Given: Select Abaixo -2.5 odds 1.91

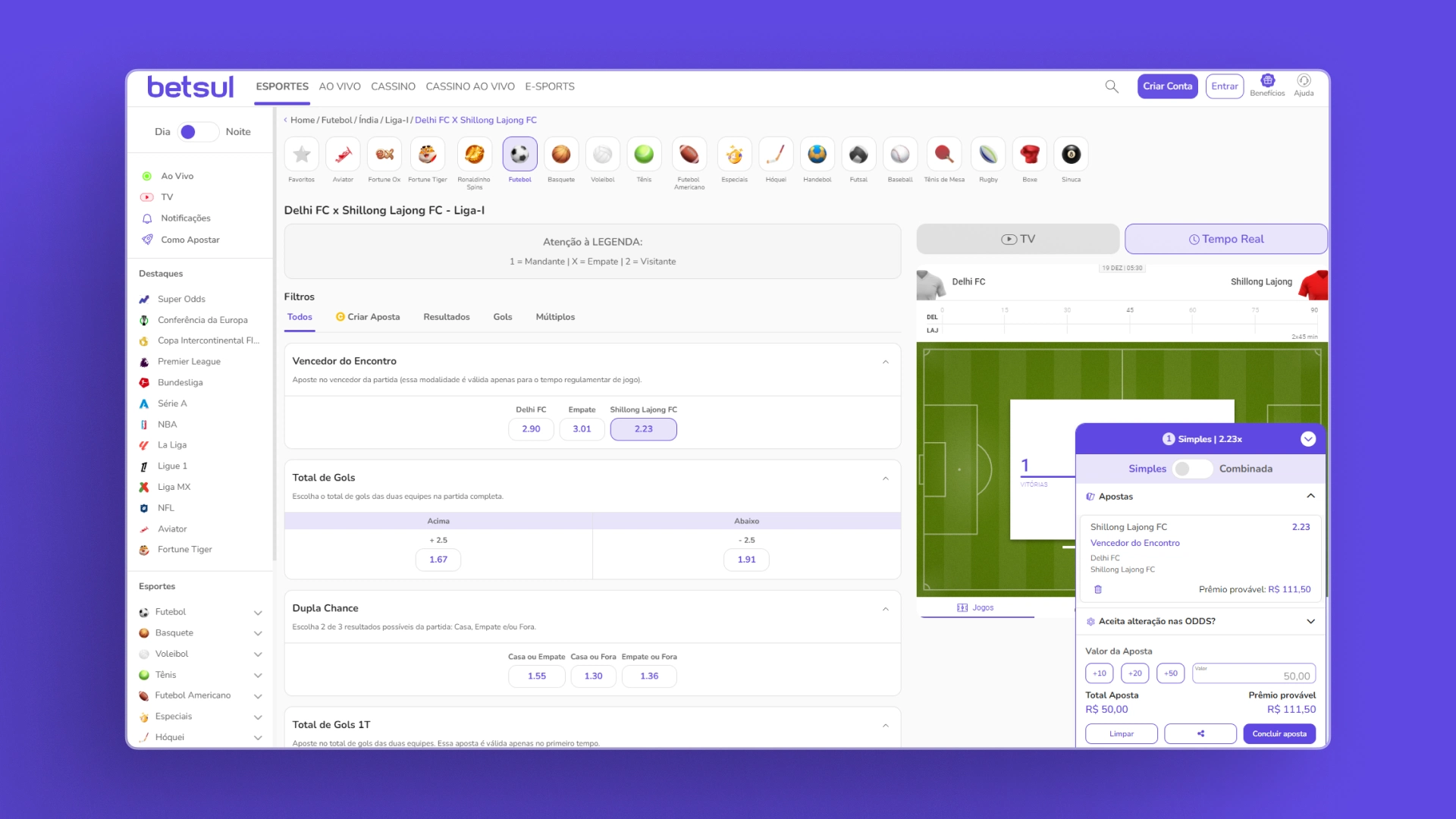Looking at the screenshot, I should [x=746, y=560].
